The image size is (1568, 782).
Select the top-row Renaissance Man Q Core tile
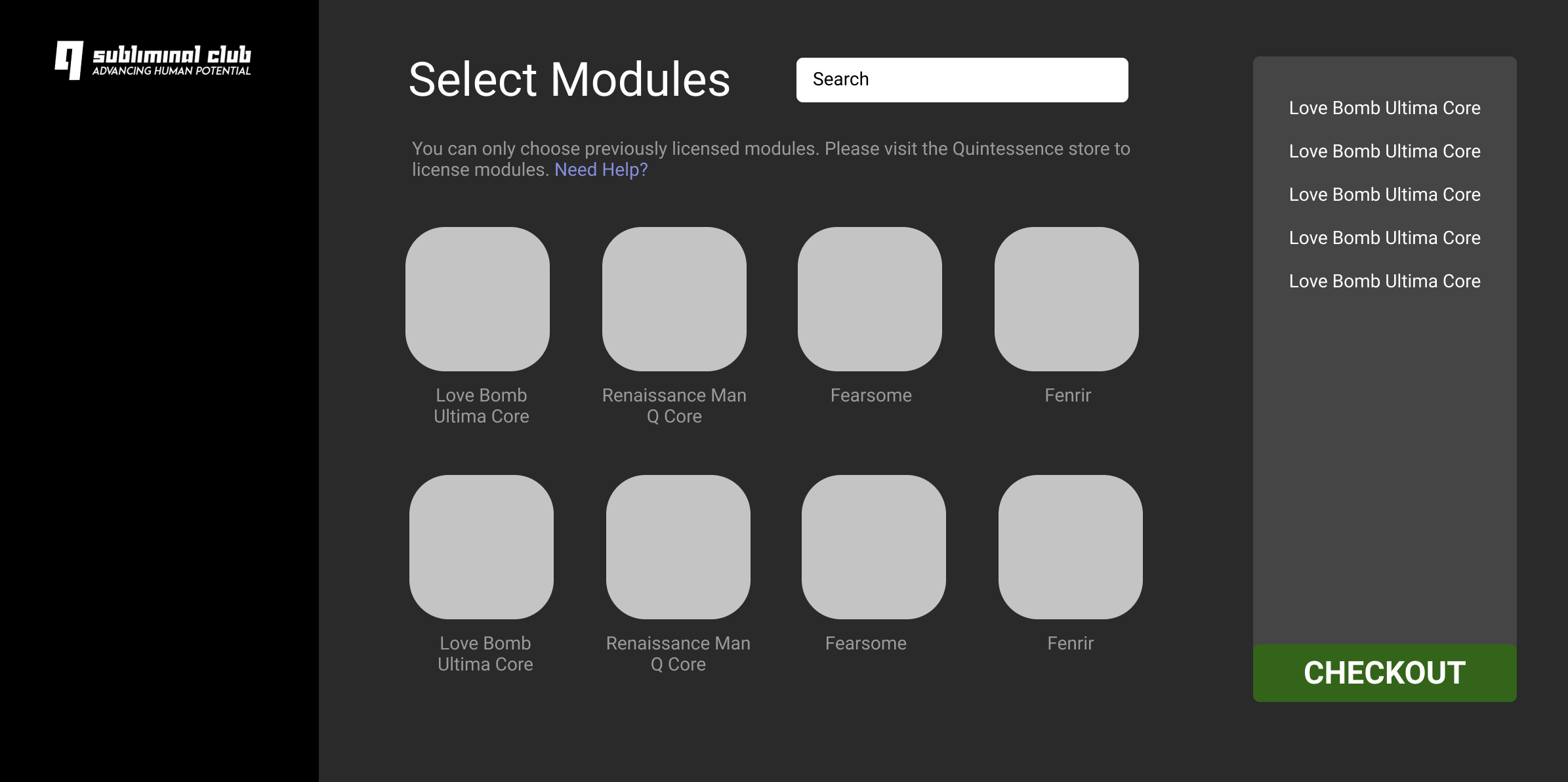pos(674,299)
